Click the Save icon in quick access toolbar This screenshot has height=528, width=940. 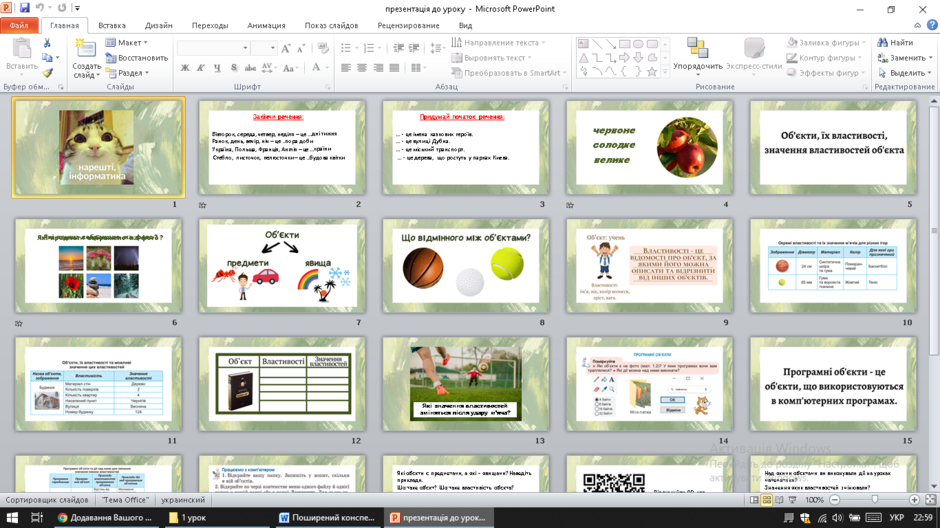point(25,8)
